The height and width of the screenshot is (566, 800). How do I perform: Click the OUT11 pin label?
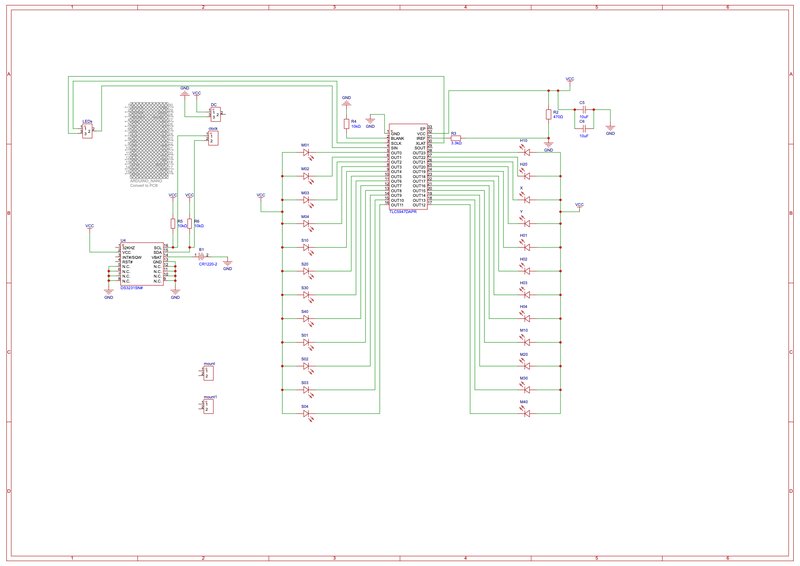pyautogui.click(x=397, y=205)
